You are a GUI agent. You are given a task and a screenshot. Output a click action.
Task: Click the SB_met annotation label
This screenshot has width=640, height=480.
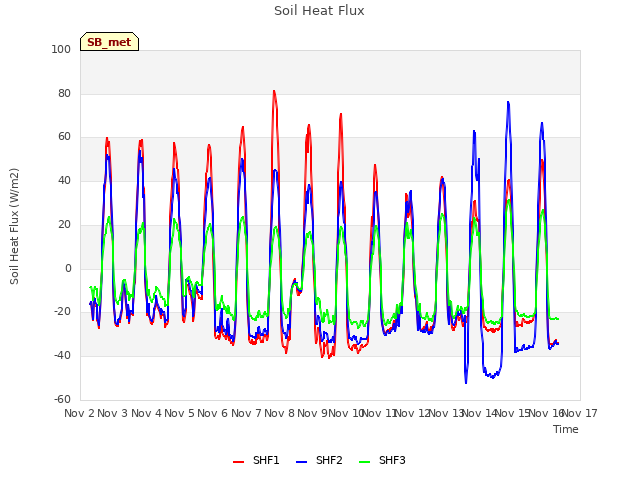coord(109,42)
